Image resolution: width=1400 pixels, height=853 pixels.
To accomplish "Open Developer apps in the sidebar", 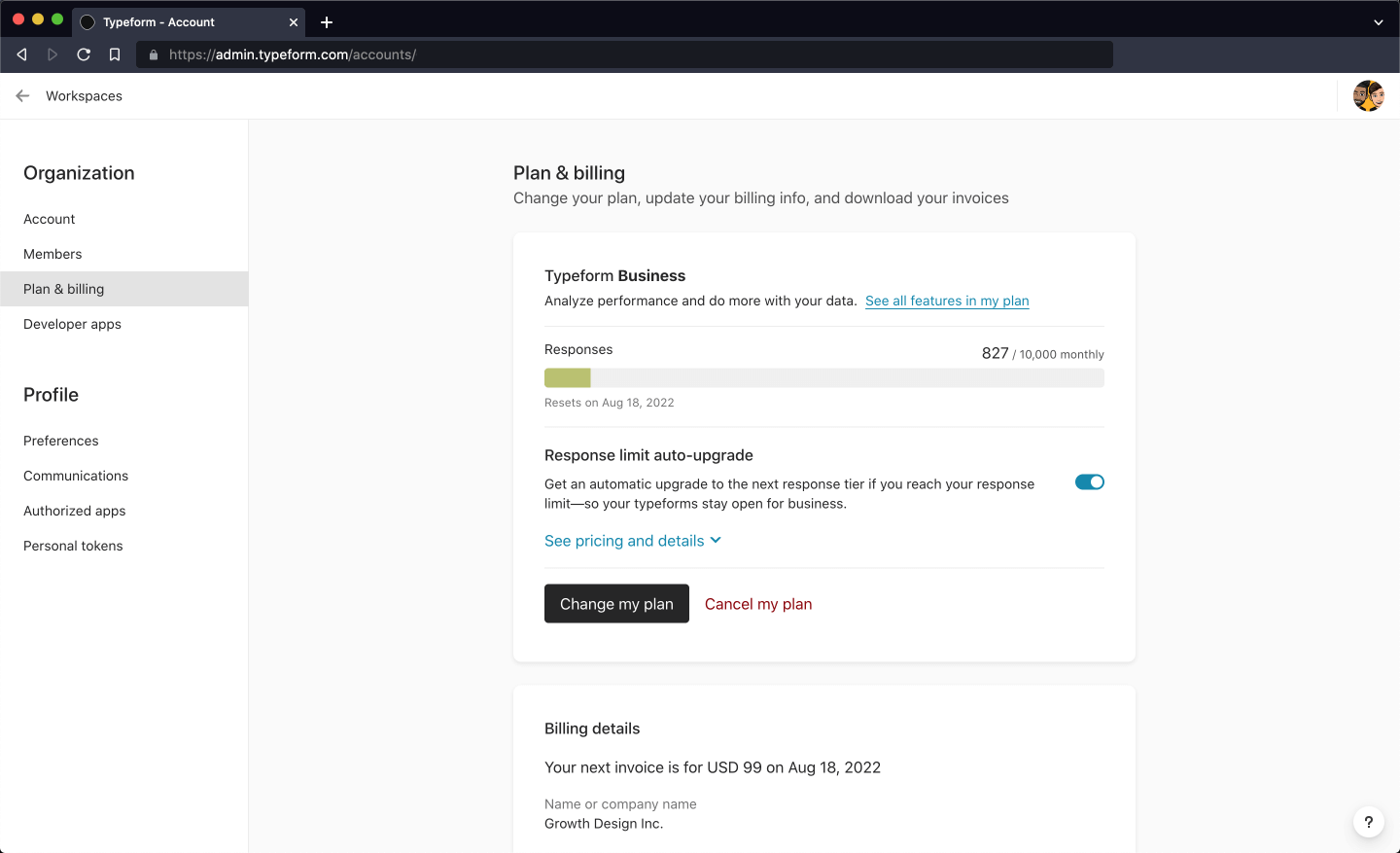I will 73,324.
